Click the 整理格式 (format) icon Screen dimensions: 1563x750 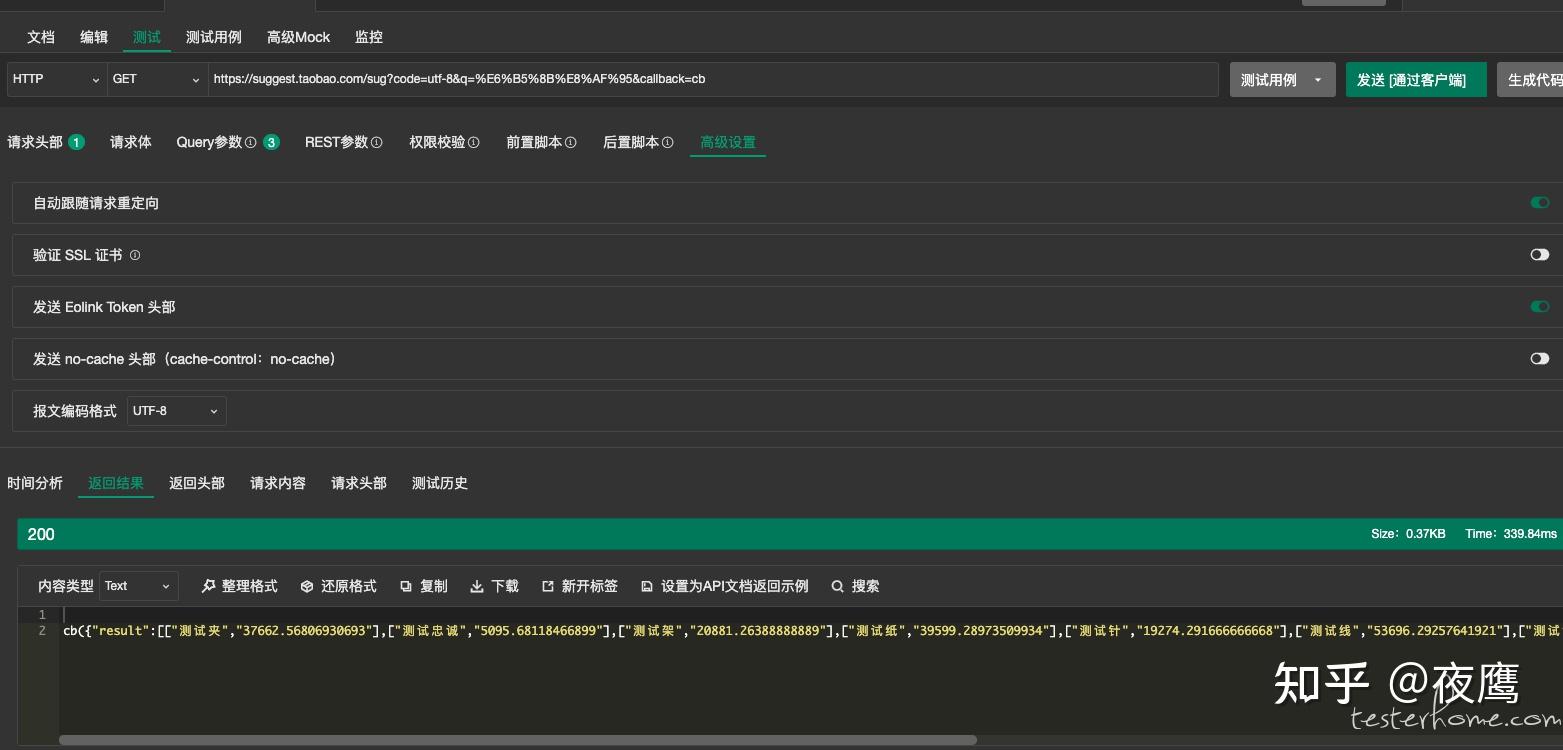click(208, 586)
